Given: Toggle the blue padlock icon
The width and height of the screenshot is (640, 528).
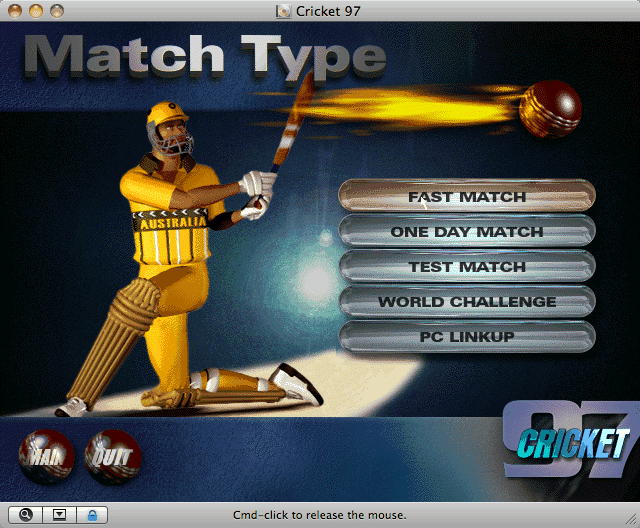Looking at the screenshot, I should (92, 515).
